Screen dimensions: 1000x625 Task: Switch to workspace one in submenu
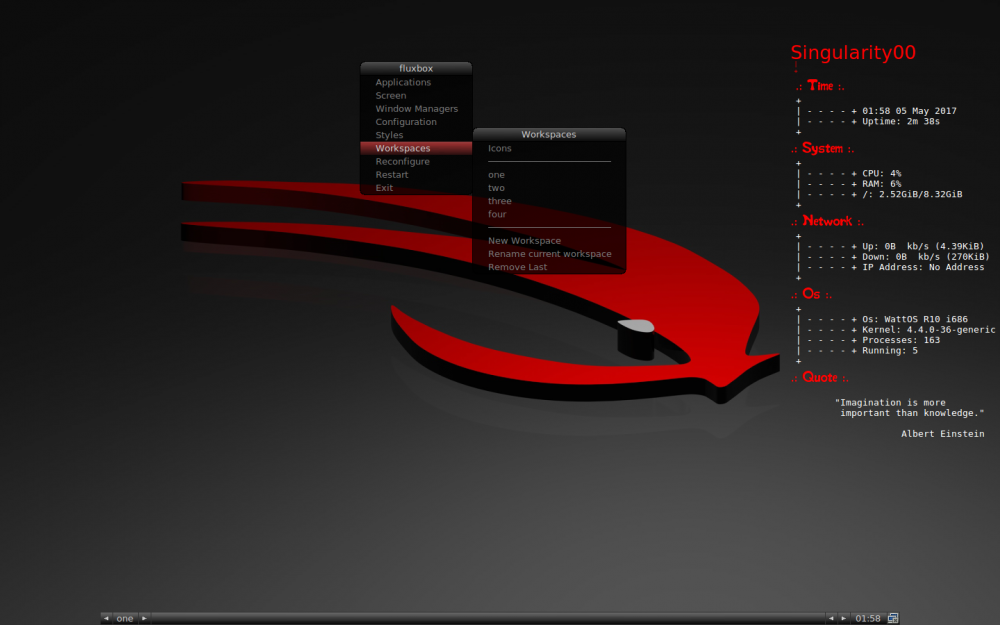(x=549, y=175)
